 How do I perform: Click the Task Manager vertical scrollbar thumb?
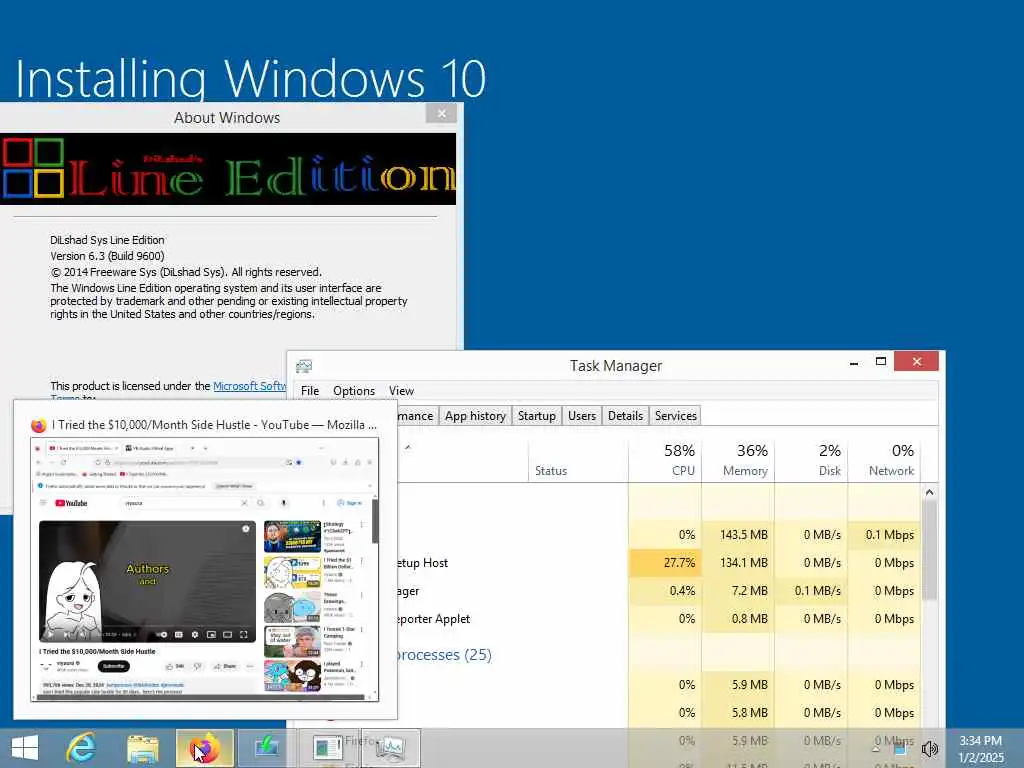[x=929, y=549]
